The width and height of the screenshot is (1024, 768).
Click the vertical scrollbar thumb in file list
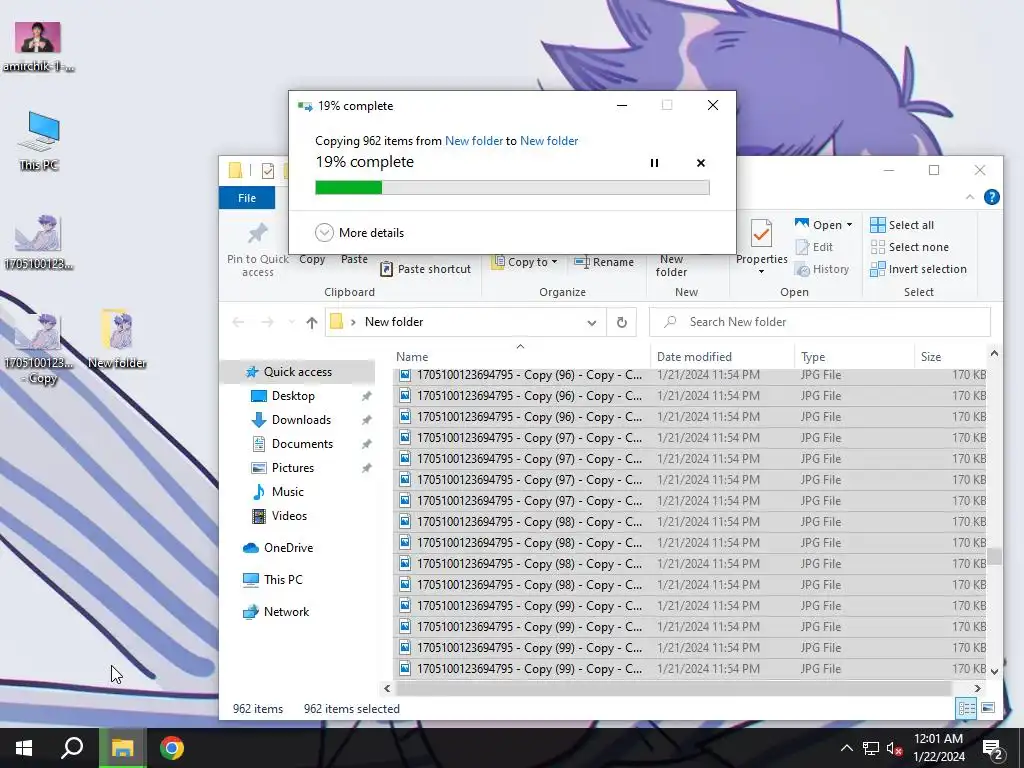pyautogui.click(x=994, y=556)
